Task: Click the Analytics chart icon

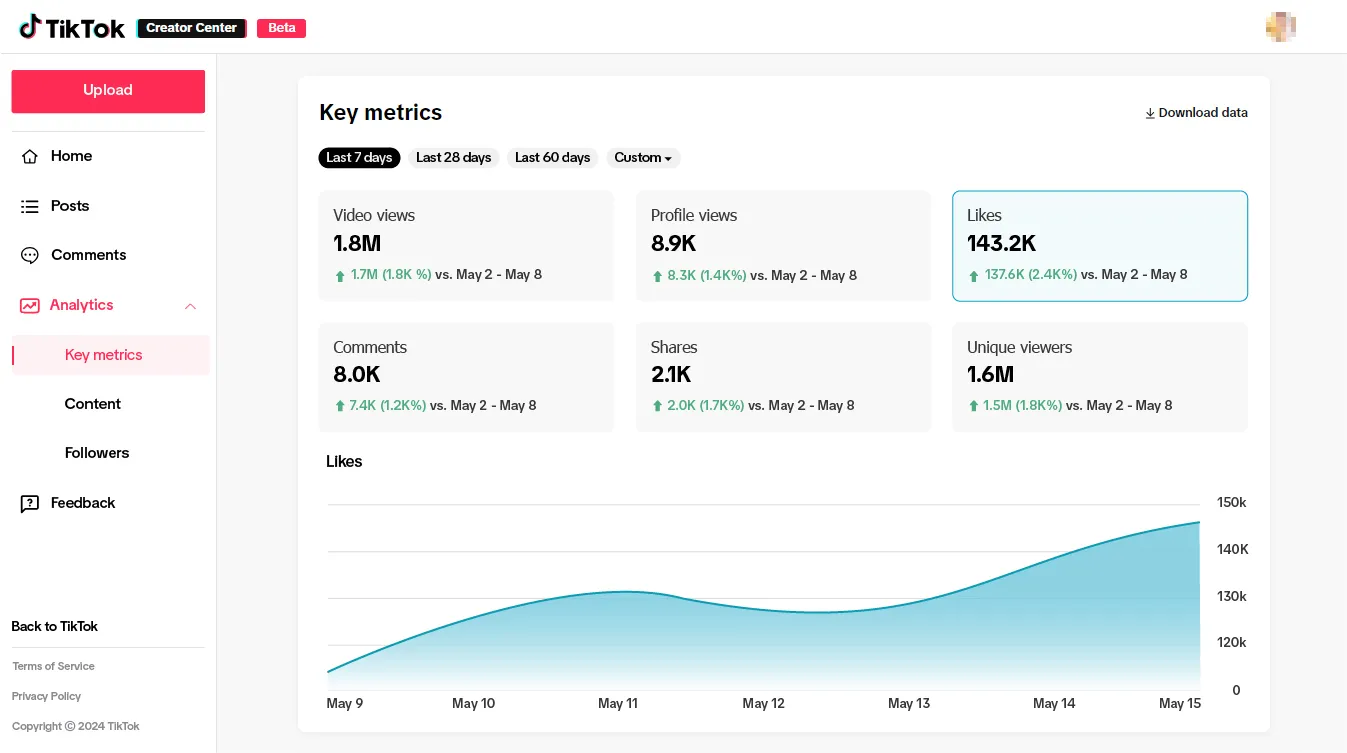Action: coord(30,306)
